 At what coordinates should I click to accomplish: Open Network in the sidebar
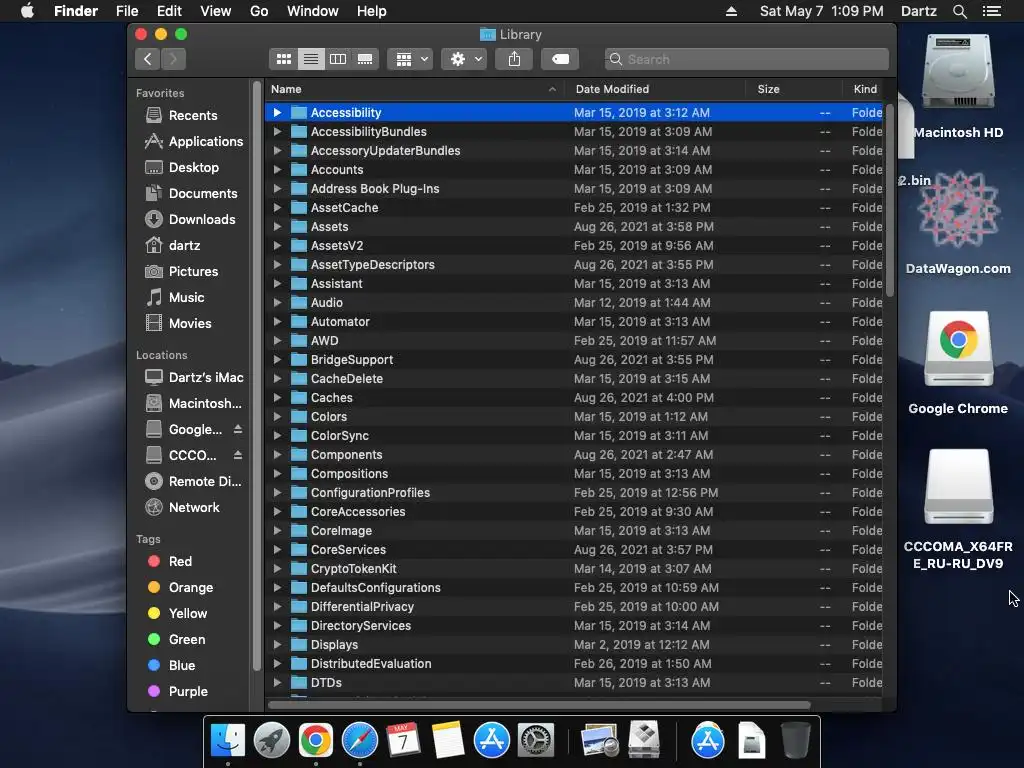coord(182,507)
